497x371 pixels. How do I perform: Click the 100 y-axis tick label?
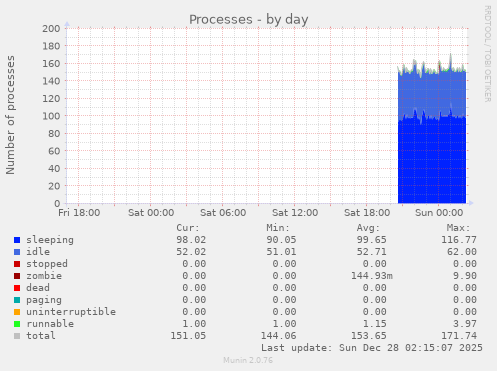[x=51, y=116]
